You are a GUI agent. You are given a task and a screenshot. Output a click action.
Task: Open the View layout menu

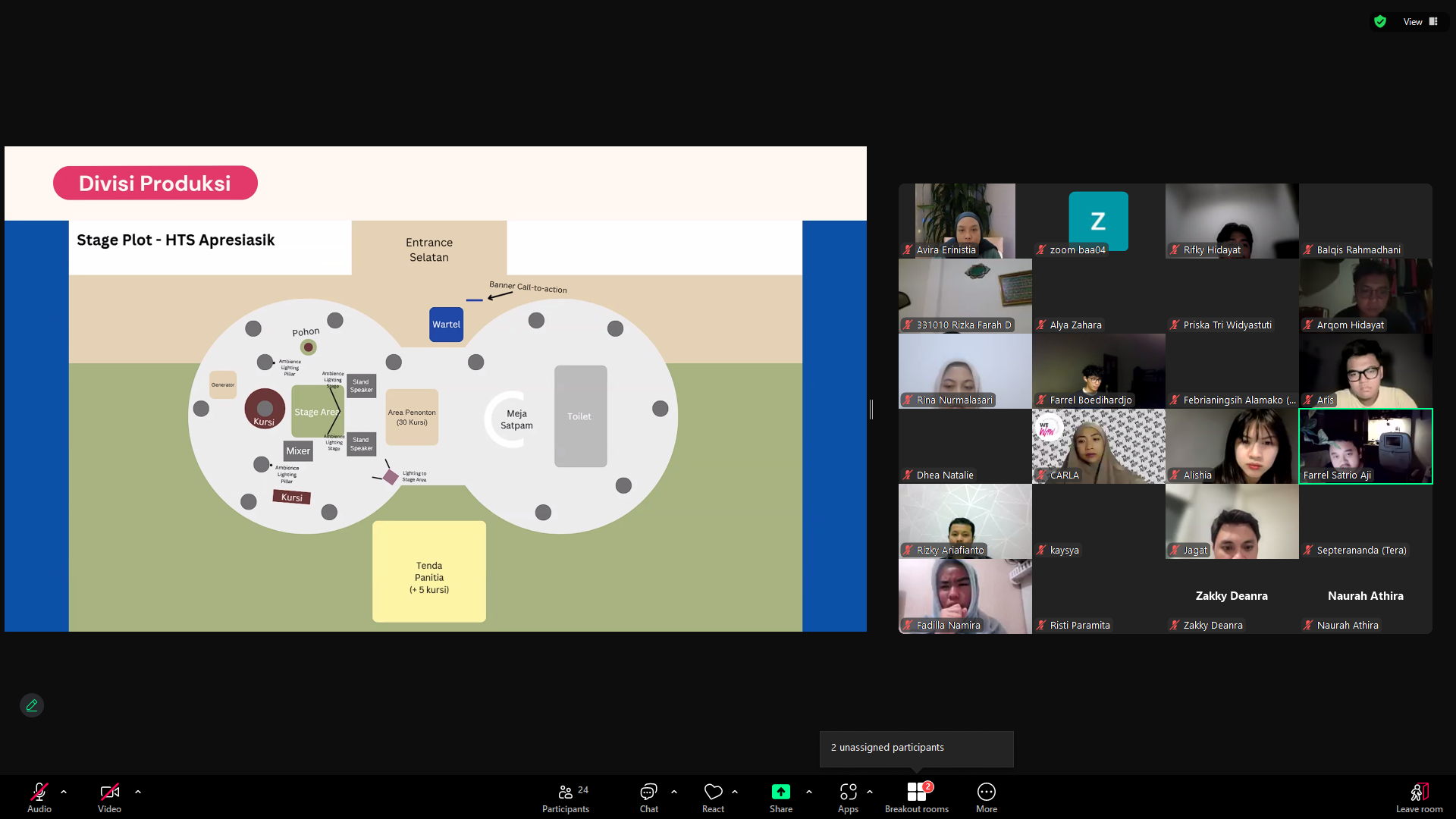pos(1420,21)
